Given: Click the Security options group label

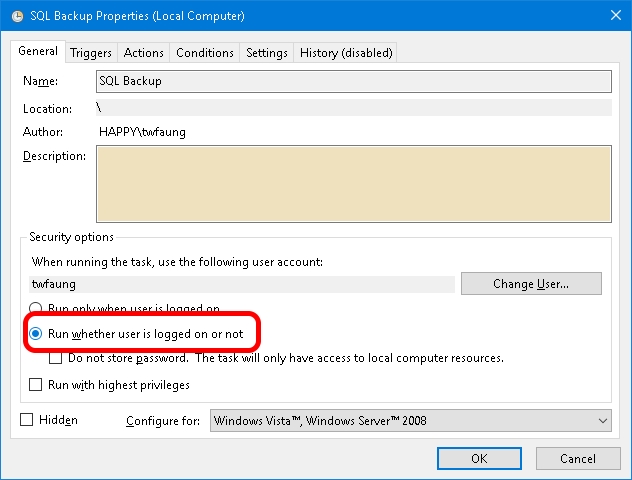Looking at the screenshot, I should [x=71, y=237].
